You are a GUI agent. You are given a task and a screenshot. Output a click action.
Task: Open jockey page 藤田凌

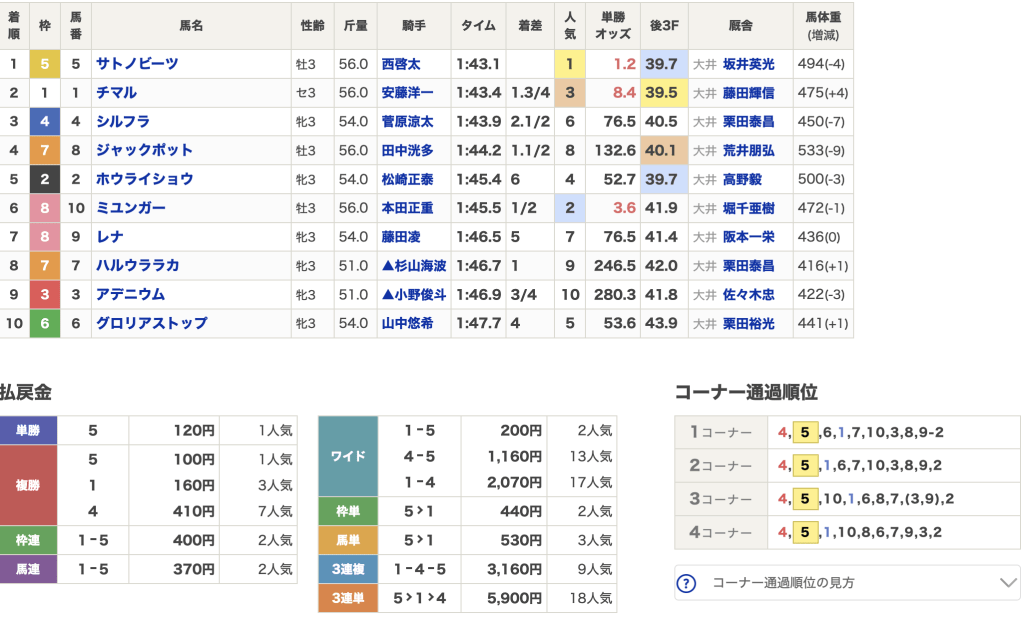tap(401, 236)
